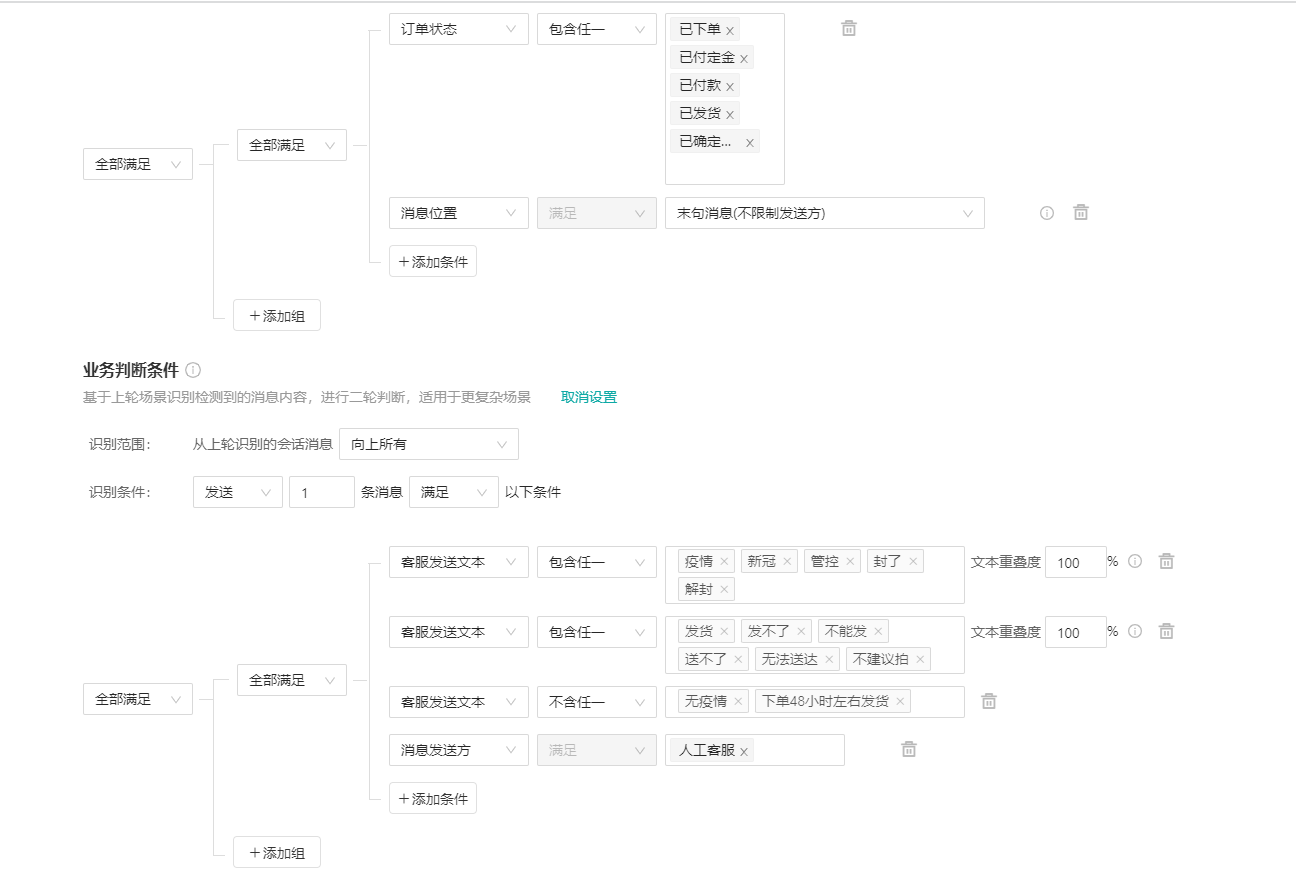1296x877 pixels.
Task: Open the 发送 dropdown in 识别条件
Action: (238, 492)
